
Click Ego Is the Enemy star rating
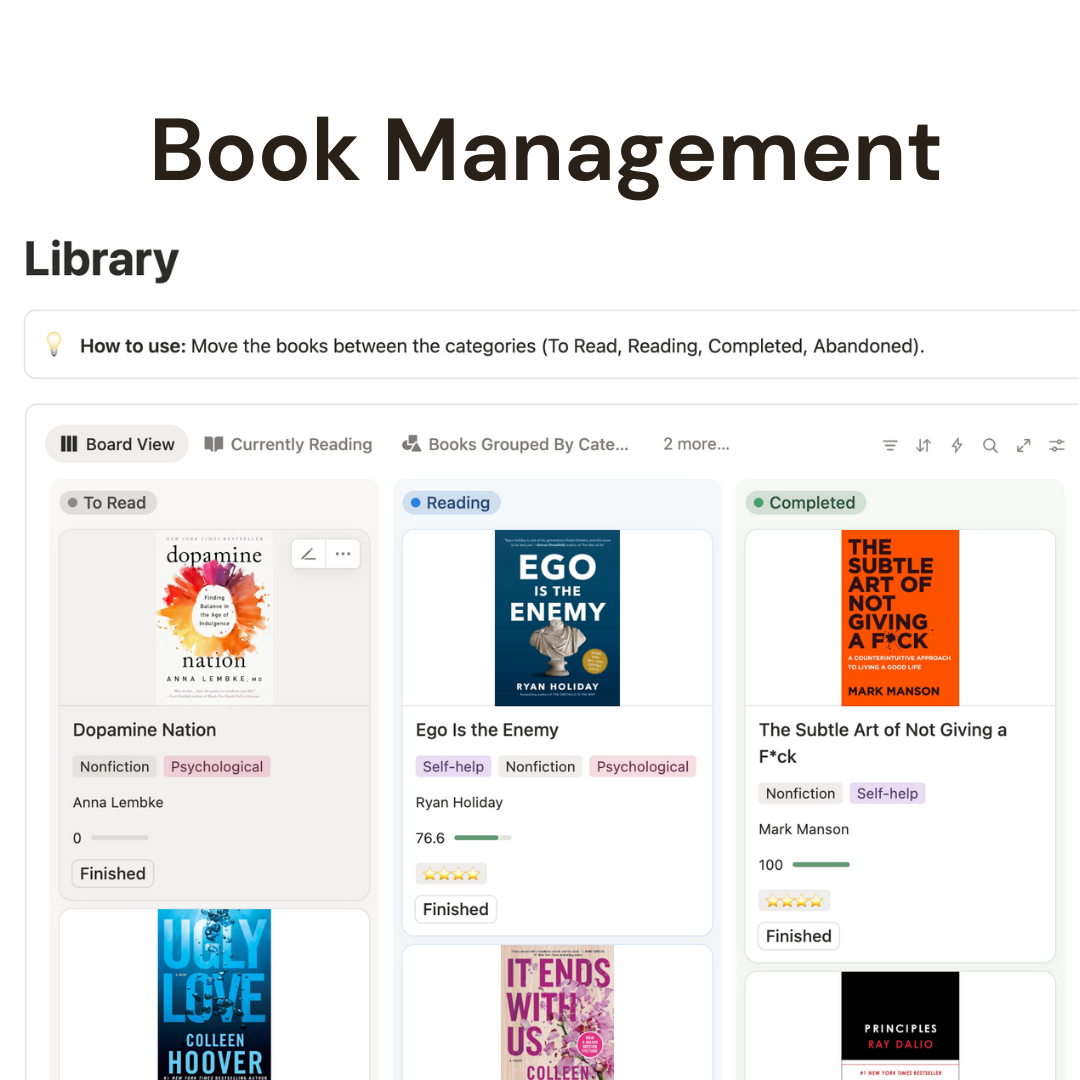[451, 874]
